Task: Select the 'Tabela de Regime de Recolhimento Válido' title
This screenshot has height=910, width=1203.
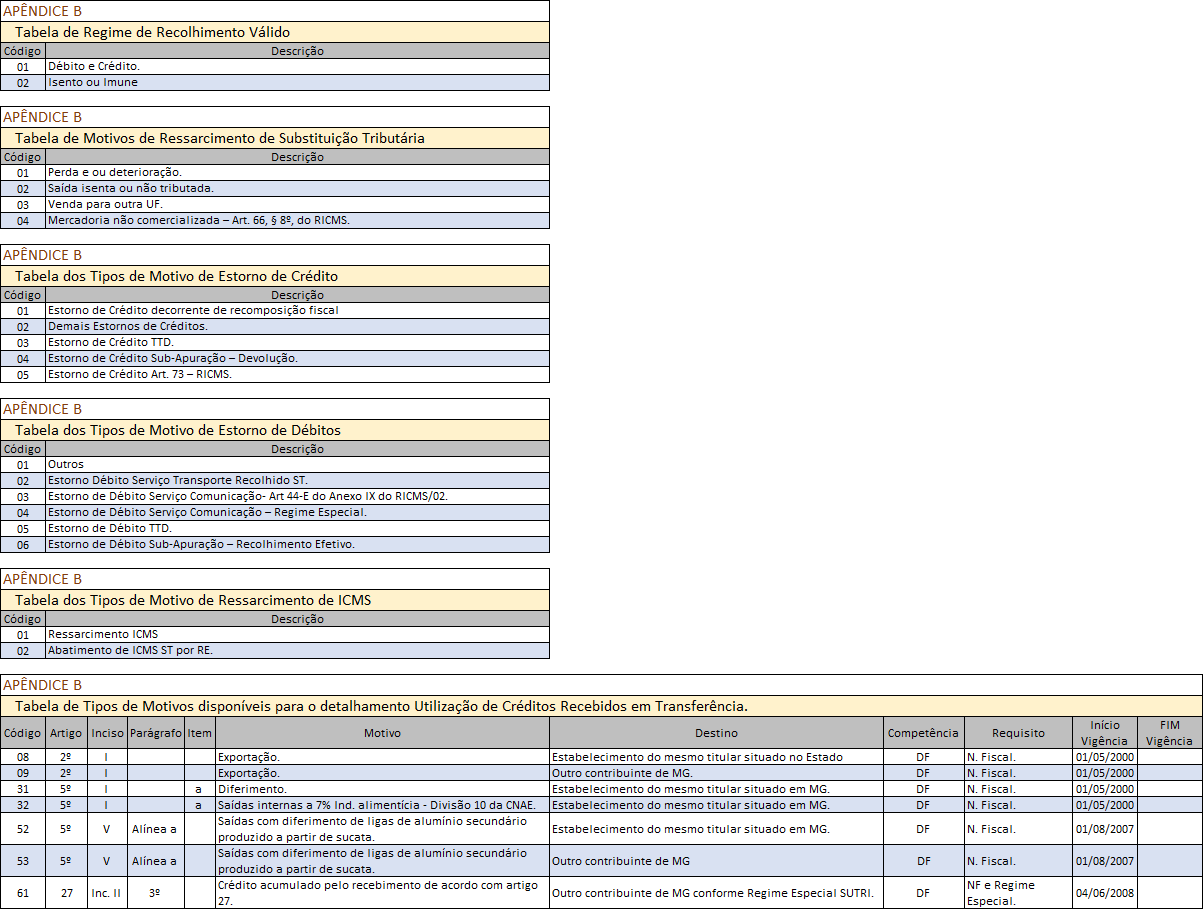Action: (275, 32)
